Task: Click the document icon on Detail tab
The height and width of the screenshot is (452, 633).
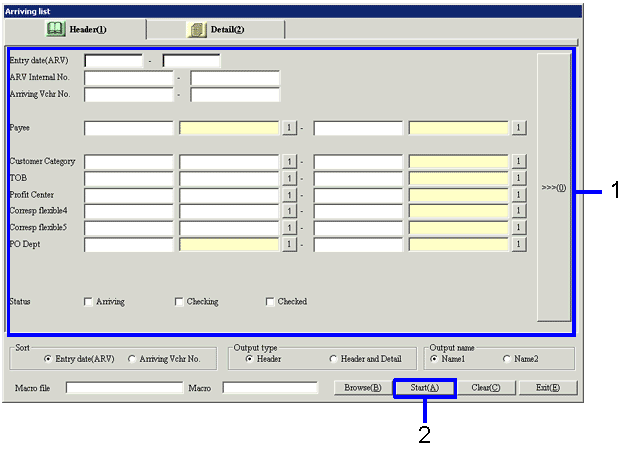Action: coord(196,30)
